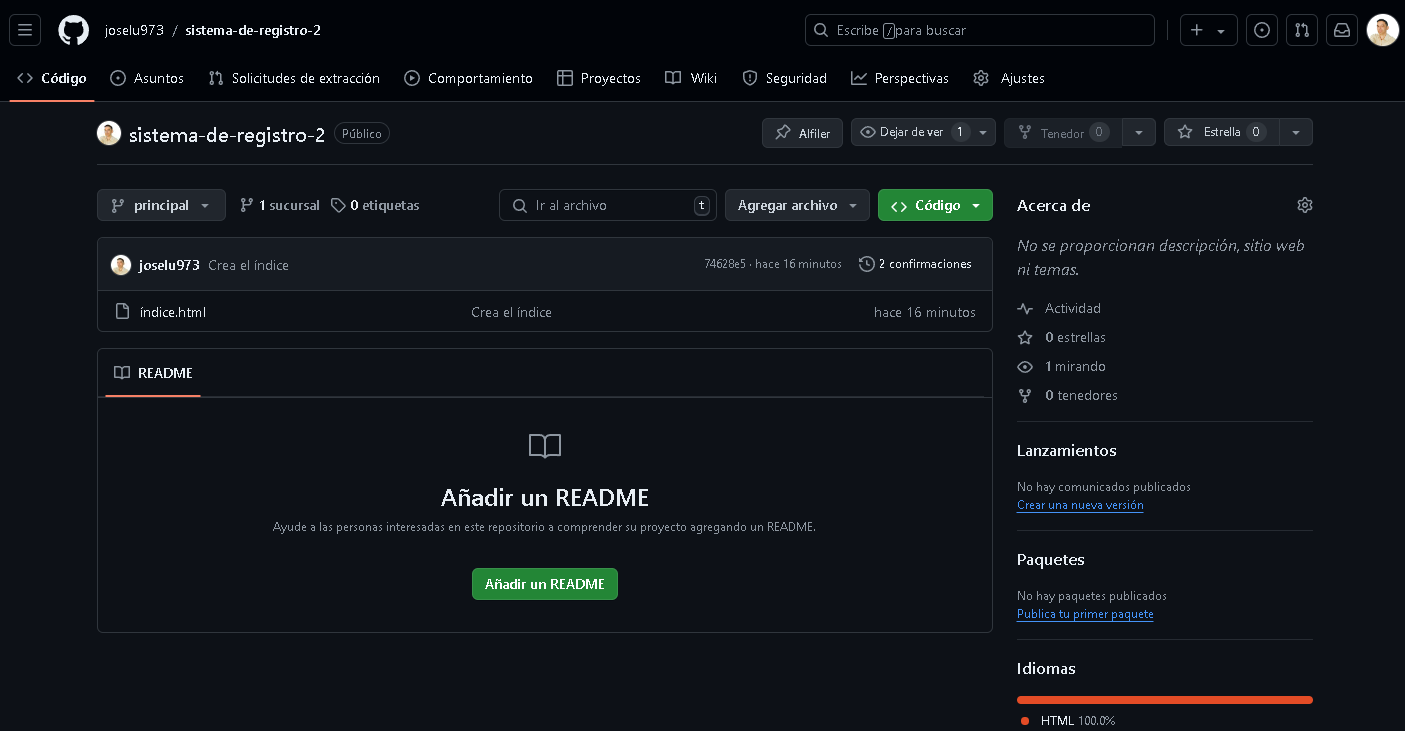Click the pulse icon beside Actividad

click(x=1025, y=308)
